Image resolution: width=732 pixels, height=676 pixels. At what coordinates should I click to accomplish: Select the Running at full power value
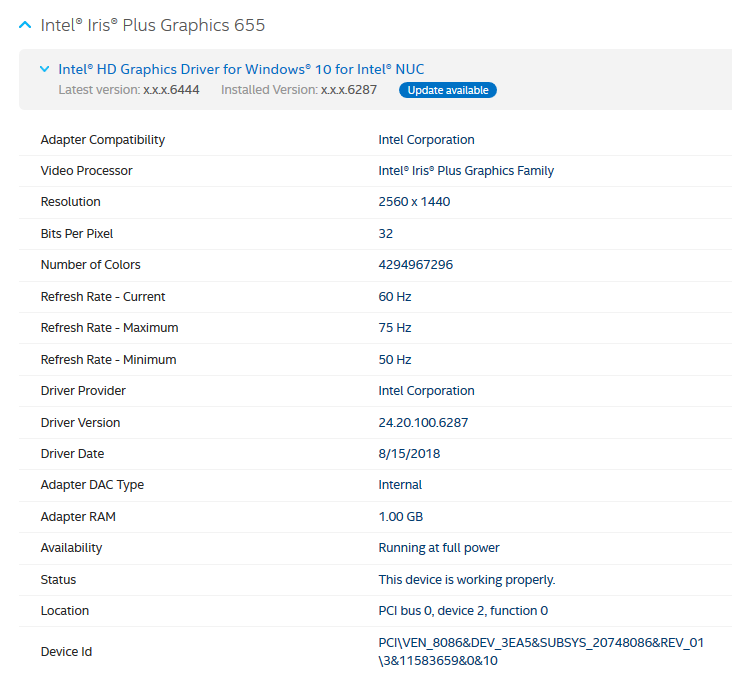[439, 548]
